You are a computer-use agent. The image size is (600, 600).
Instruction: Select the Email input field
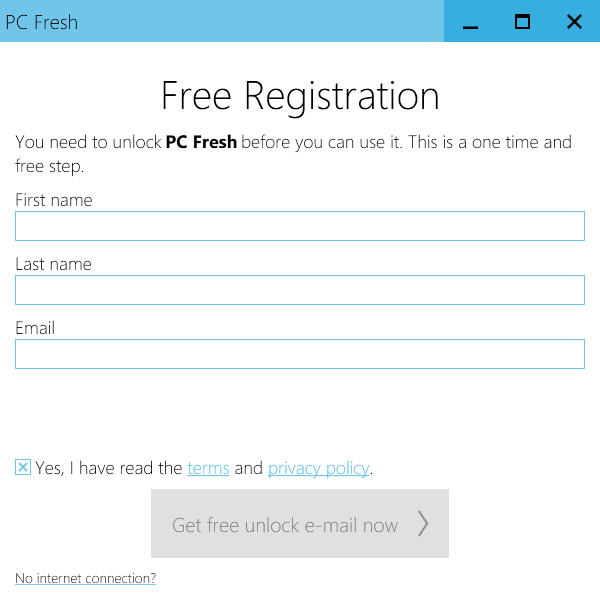(x=300, y=354)
